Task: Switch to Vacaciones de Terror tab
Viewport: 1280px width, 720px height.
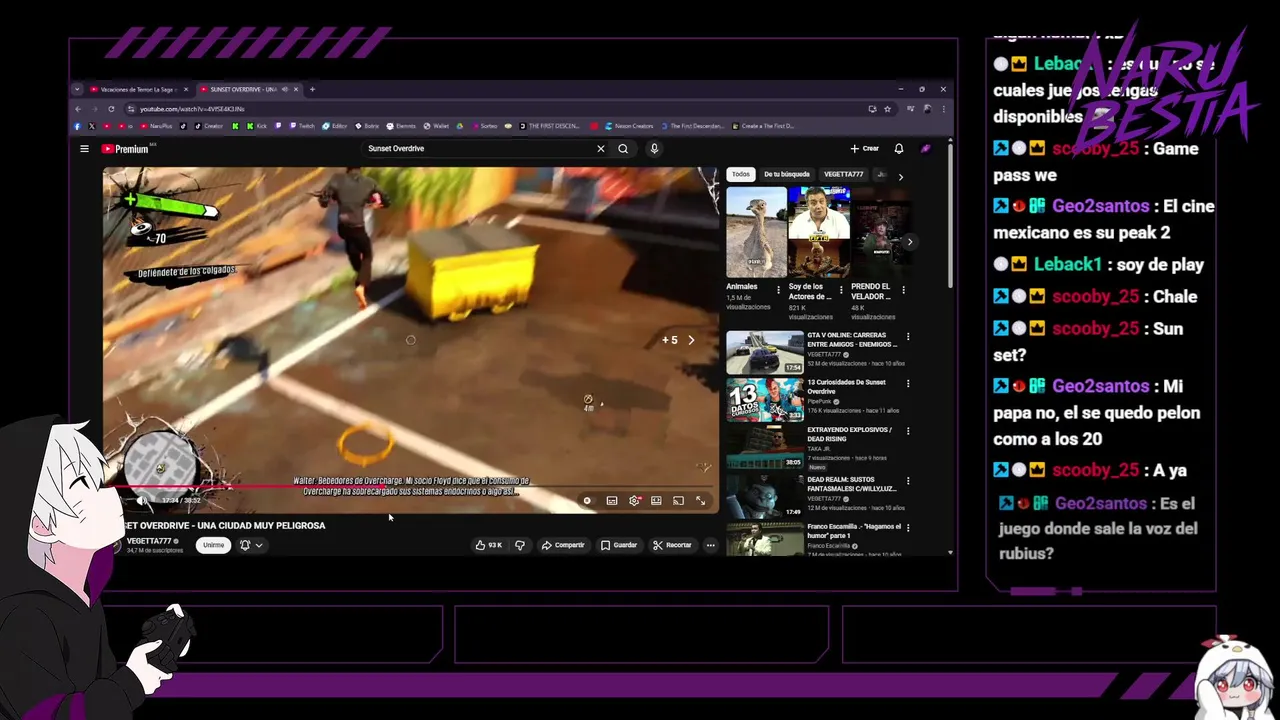Action: 138,89
